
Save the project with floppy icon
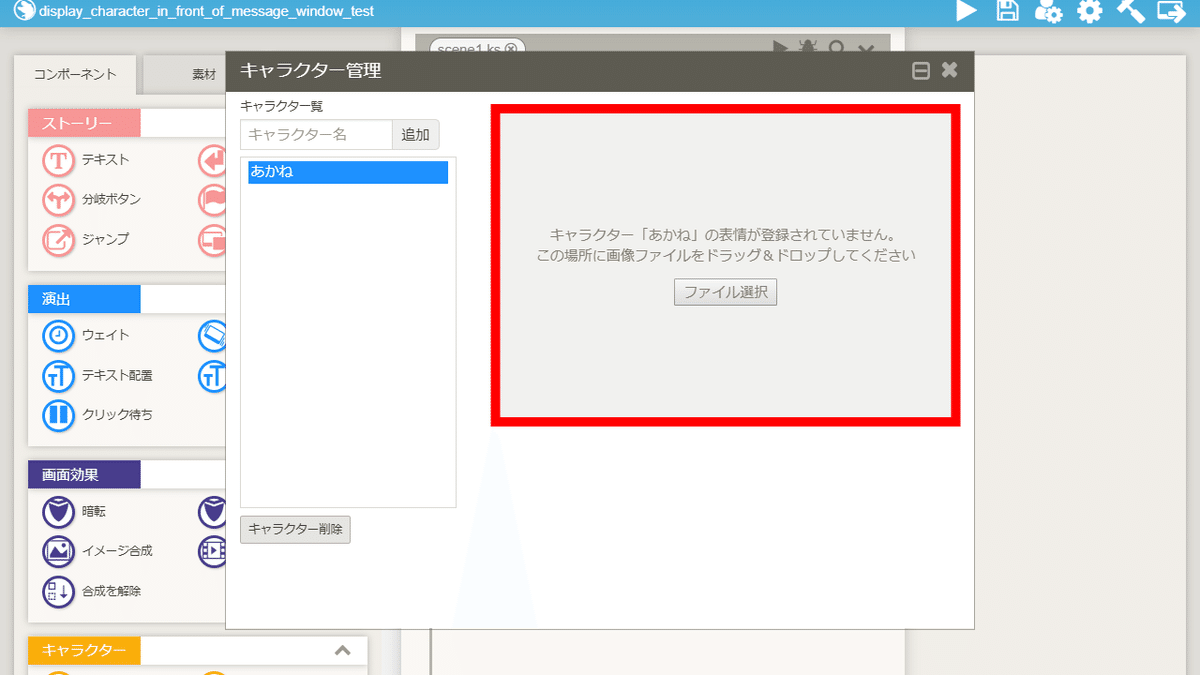1007,11
